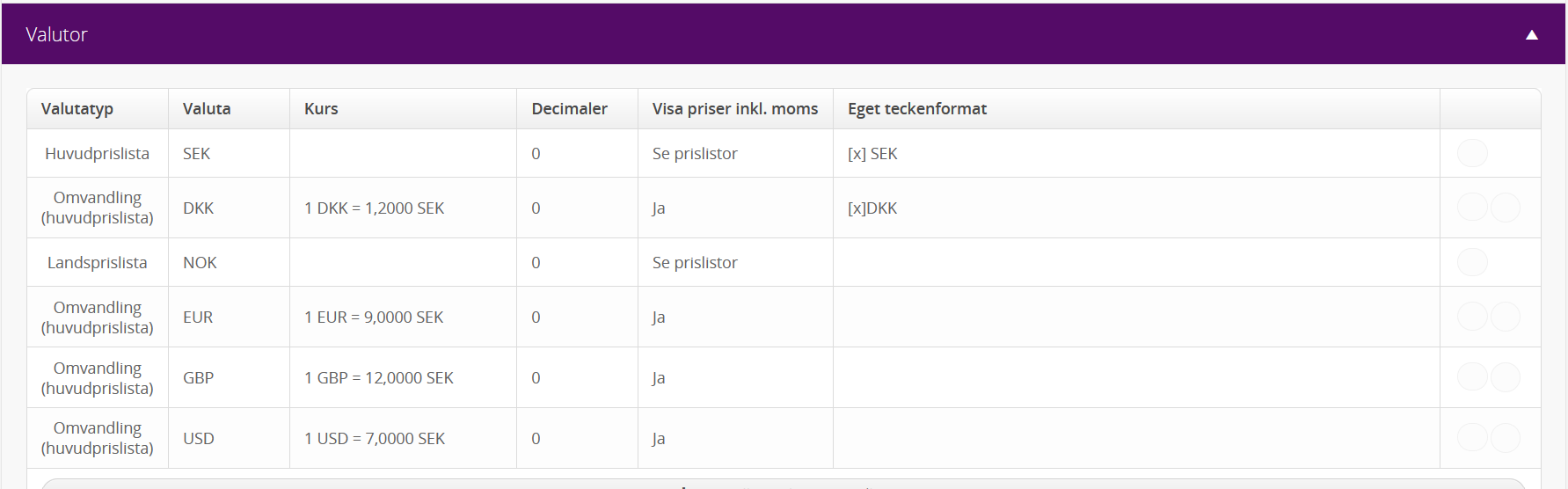Click the wide button below the currency table
The image size is (1568, 489).
pos(784,484)
